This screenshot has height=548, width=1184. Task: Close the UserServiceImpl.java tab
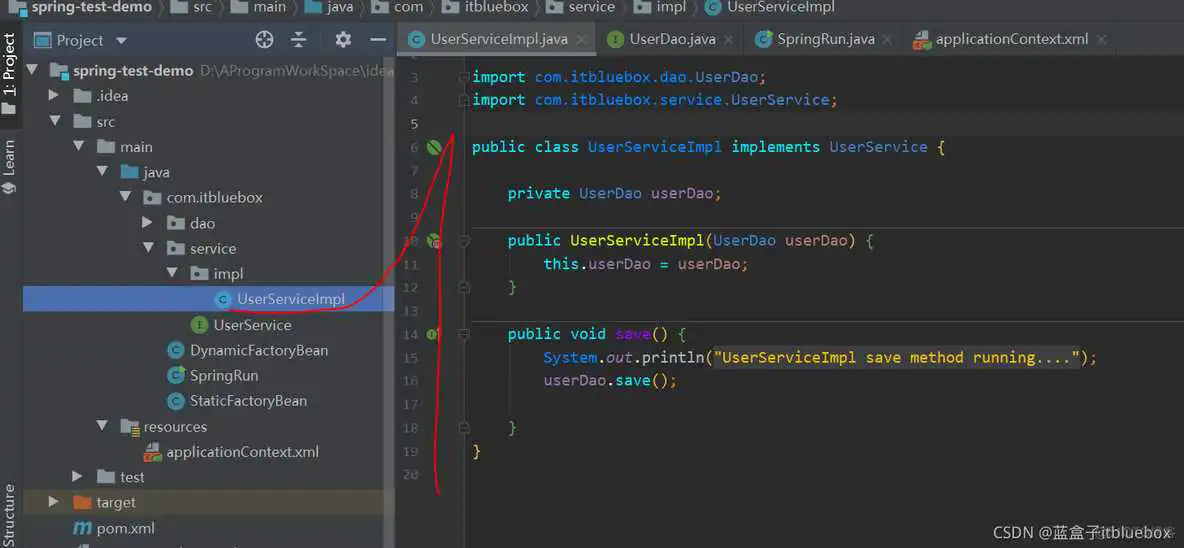click(x=583, y=40)
